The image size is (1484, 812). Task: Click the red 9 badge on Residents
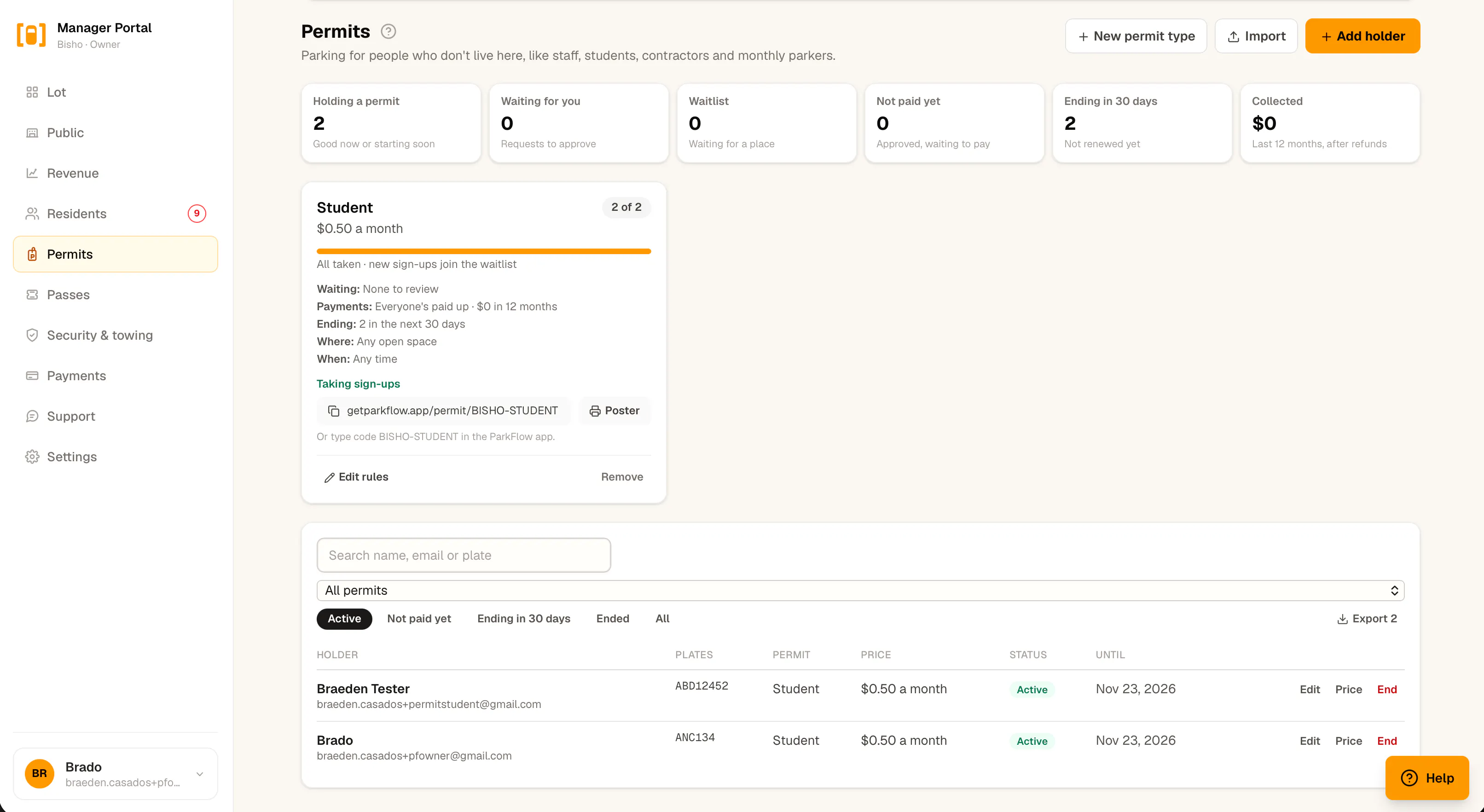click(x=197, y=213)
